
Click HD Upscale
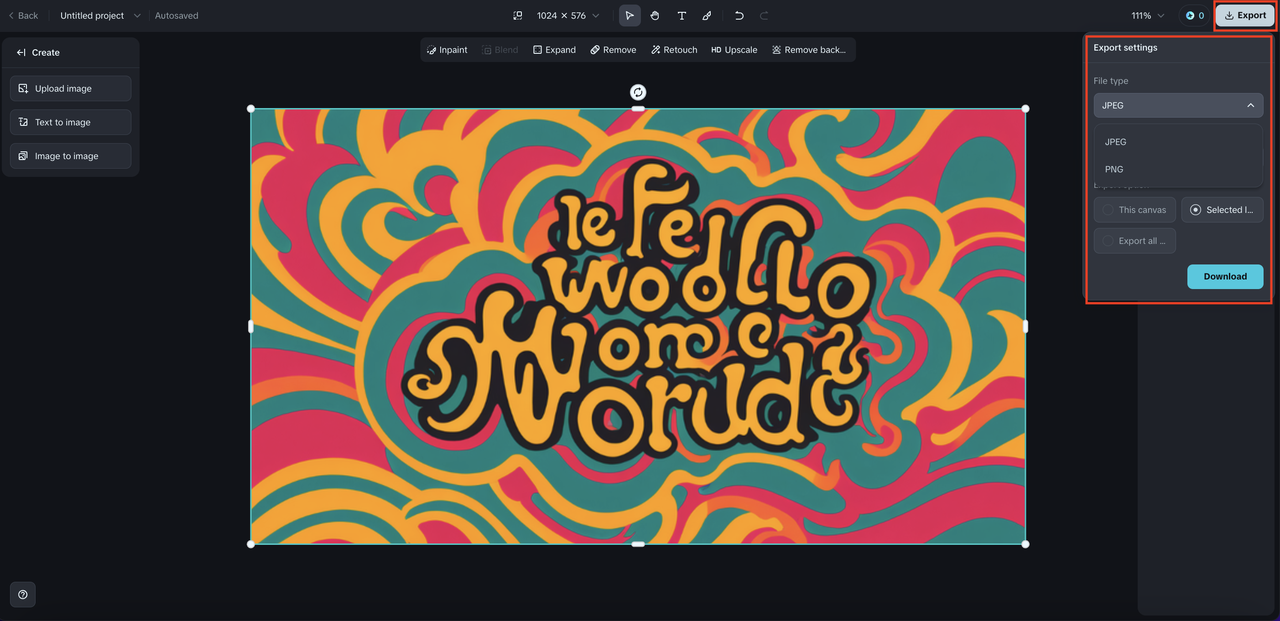(734, 50)
